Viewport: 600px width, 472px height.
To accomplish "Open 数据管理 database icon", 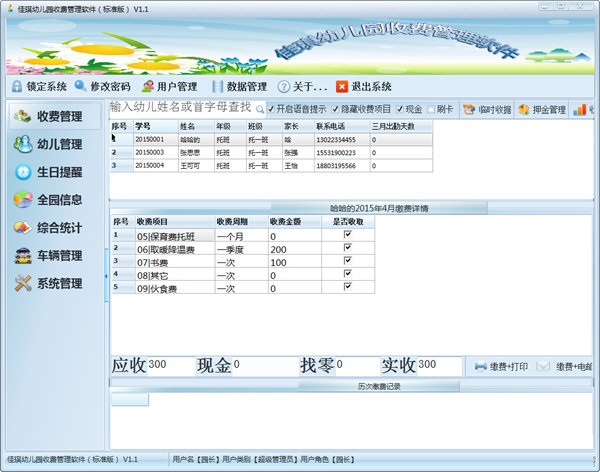I will [217, 87].
